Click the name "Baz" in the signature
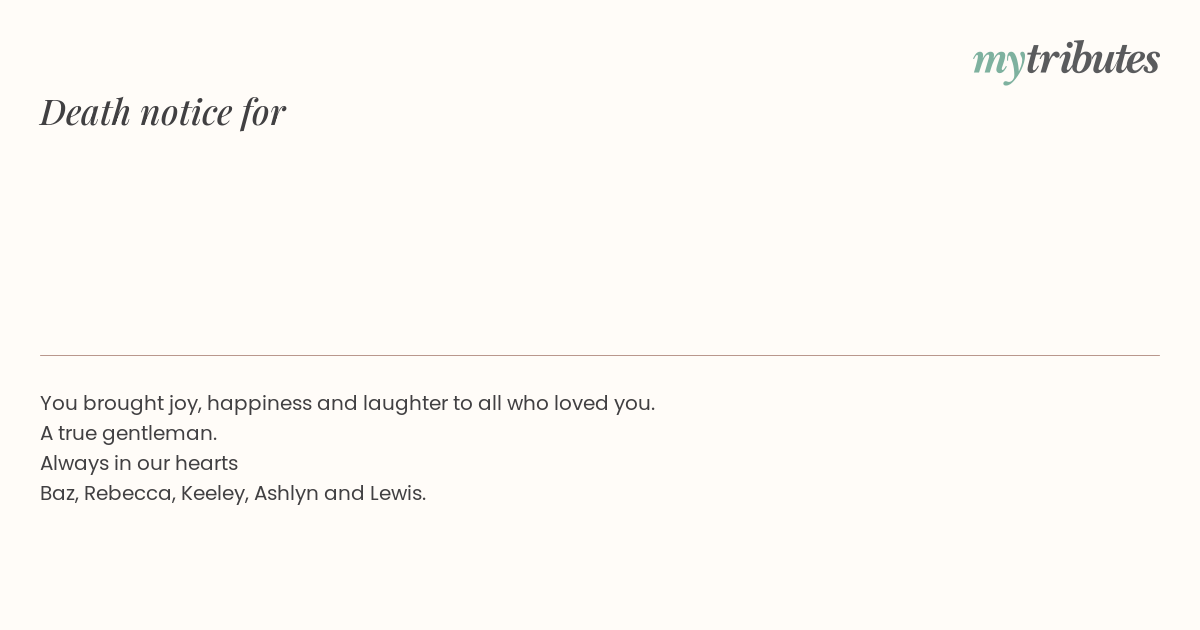The height and width of the screenshot is (630, 1200). tap(57, 493)
